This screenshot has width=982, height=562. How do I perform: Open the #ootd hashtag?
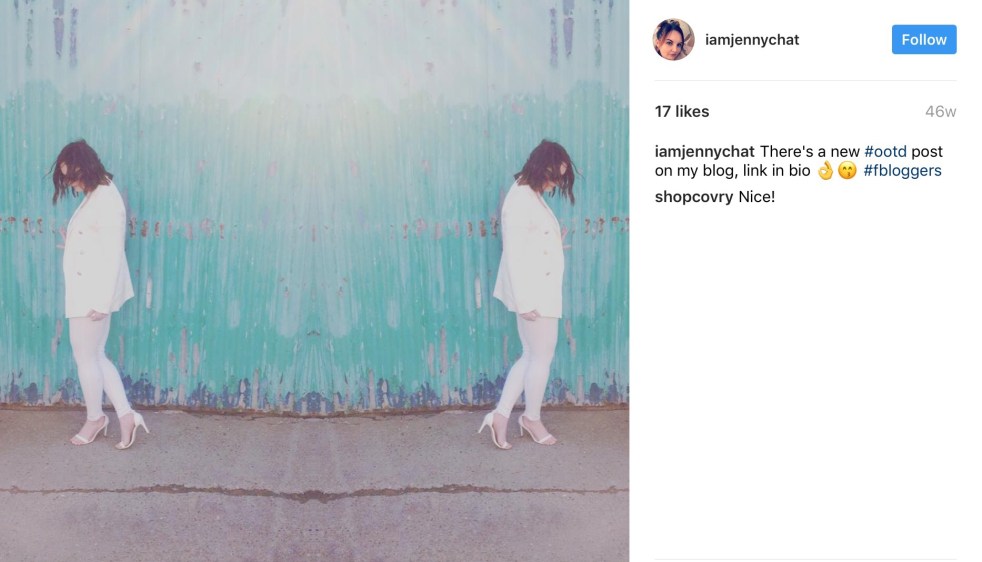[x=885, y=152]
